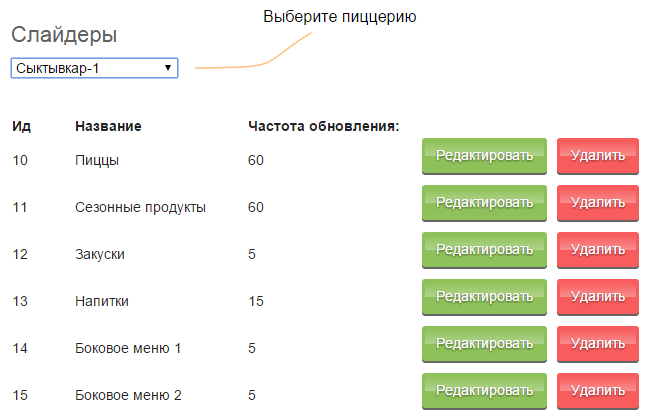Click the Частота обновления column header

[323, 126]
